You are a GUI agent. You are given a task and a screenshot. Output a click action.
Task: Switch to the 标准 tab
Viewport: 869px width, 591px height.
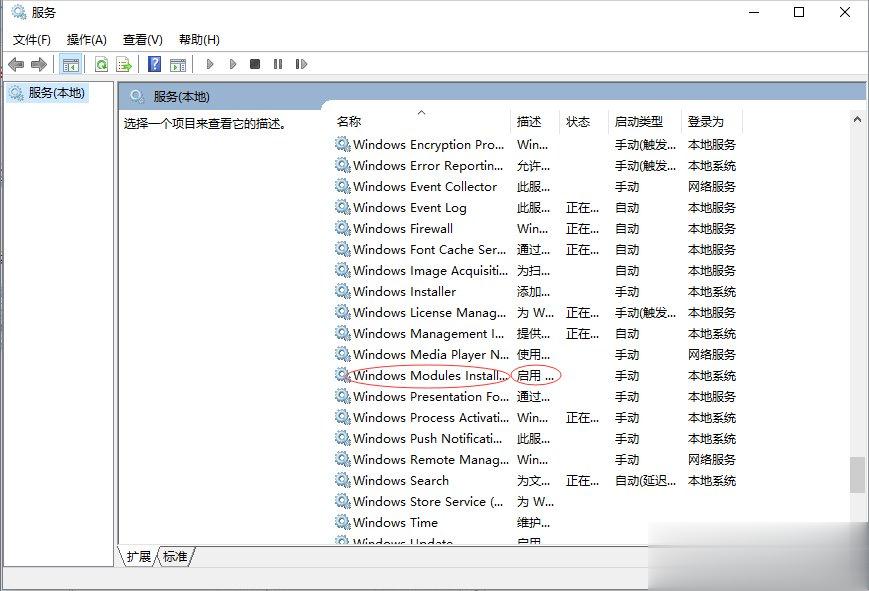pos(175,556)
